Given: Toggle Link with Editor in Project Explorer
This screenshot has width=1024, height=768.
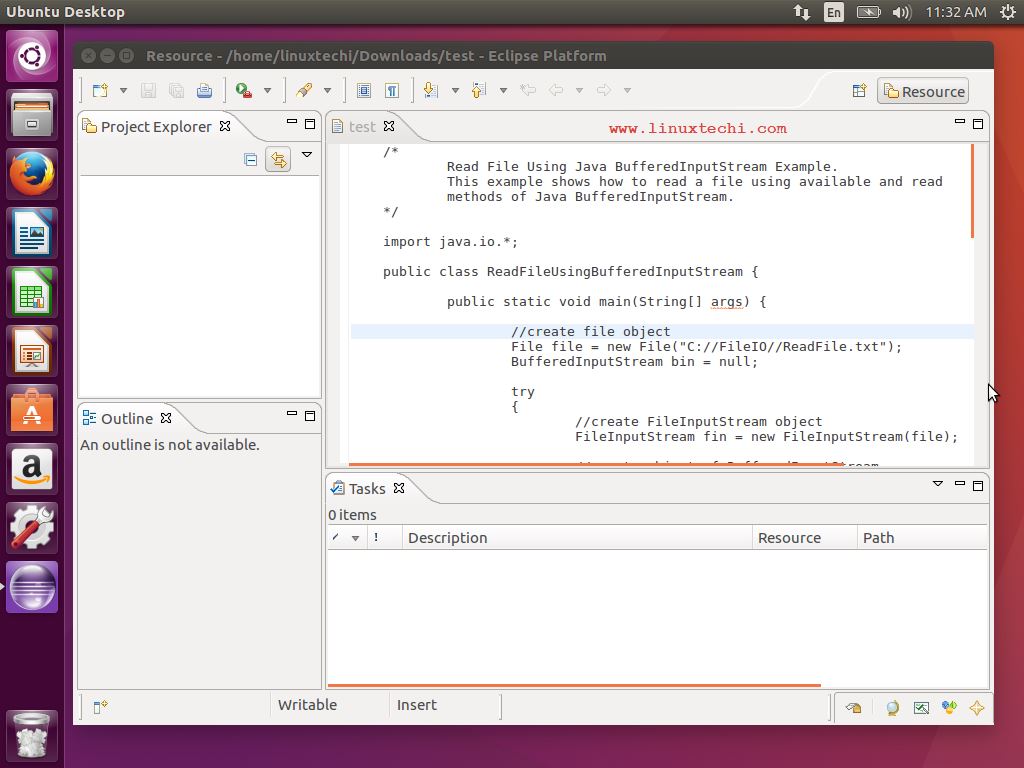Looking at the screenshot, I should tap(278, 159).
